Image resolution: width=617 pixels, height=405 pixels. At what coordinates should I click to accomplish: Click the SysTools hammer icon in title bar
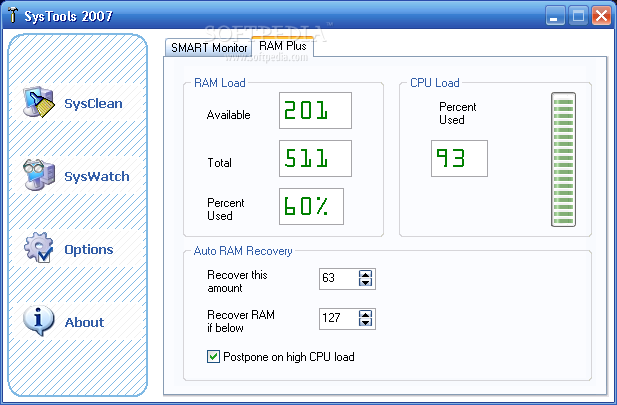point(13,15)
